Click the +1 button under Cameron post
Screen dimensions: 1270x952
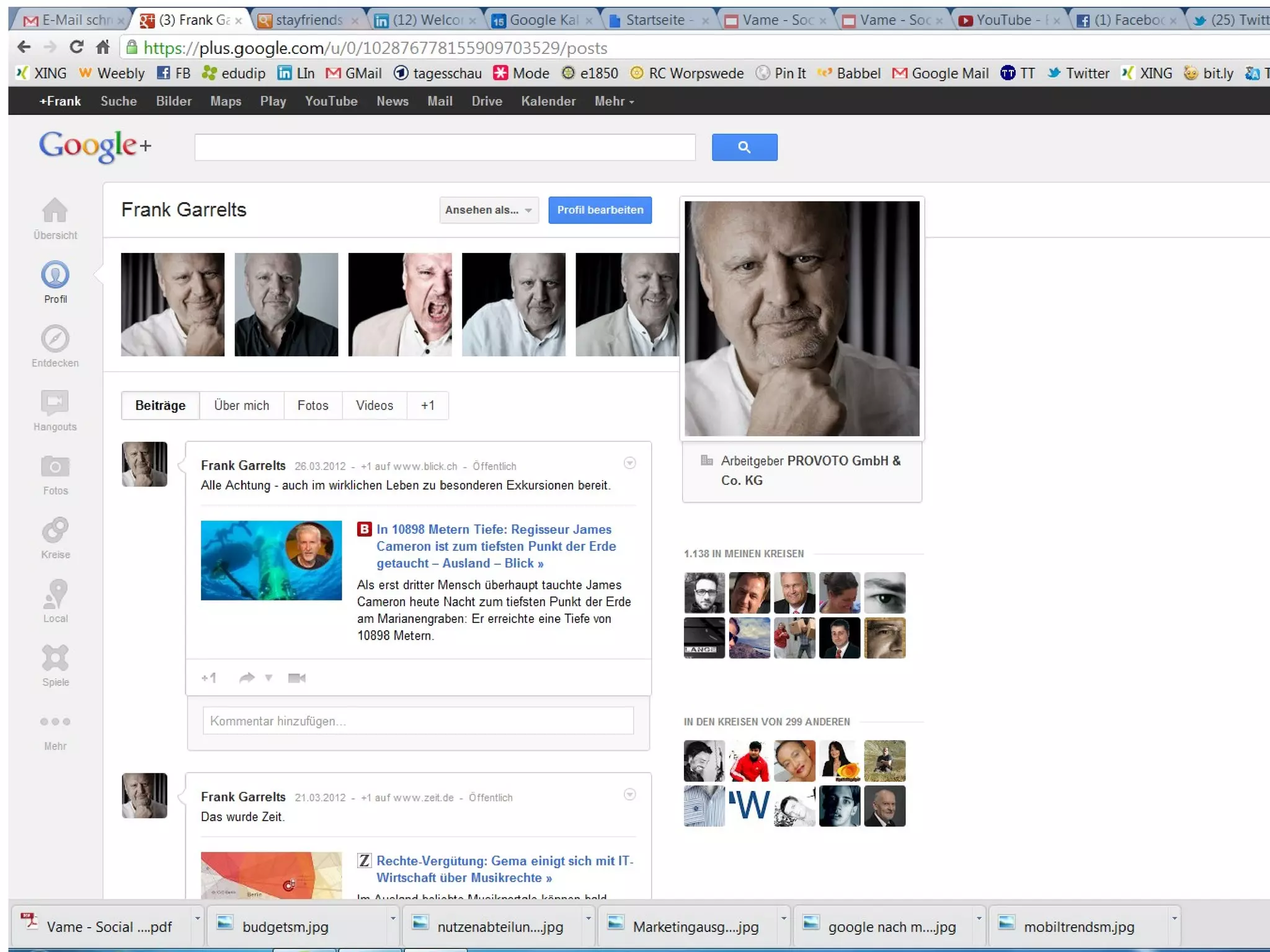pos(209,678)
